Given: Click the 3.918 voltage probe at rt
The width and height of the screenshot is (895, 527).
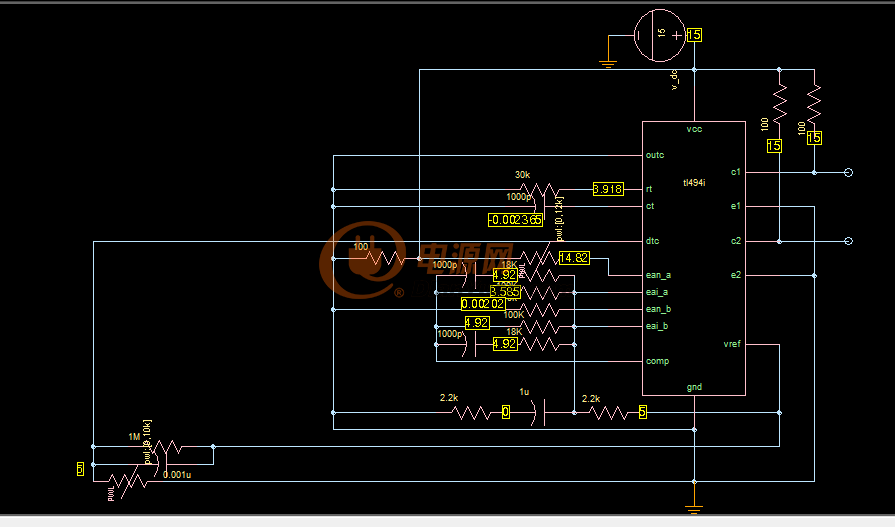Looking at the screenshot, I should (608, 189).
